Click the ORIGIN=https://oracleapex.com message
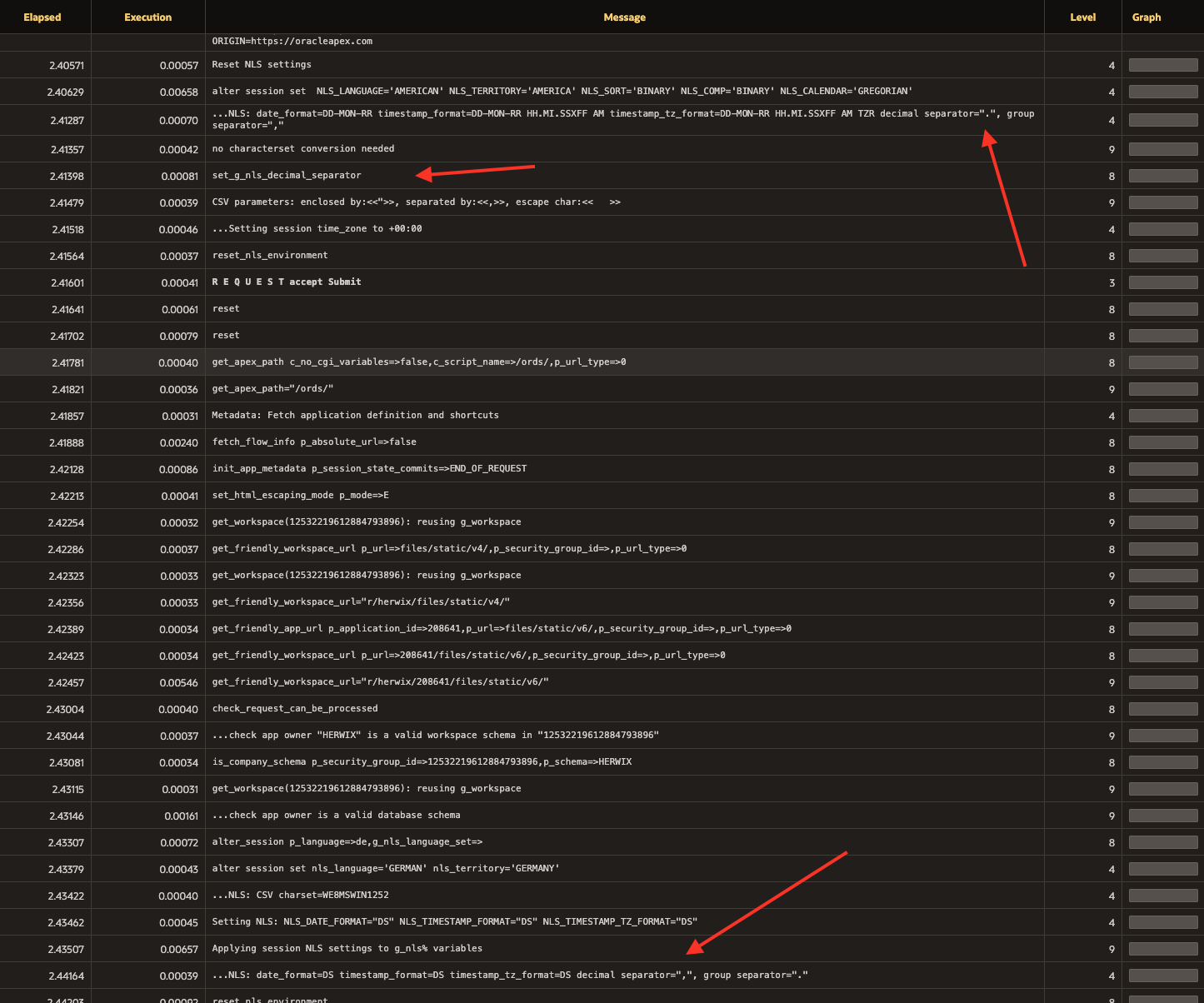 click(x=292, y=42)
